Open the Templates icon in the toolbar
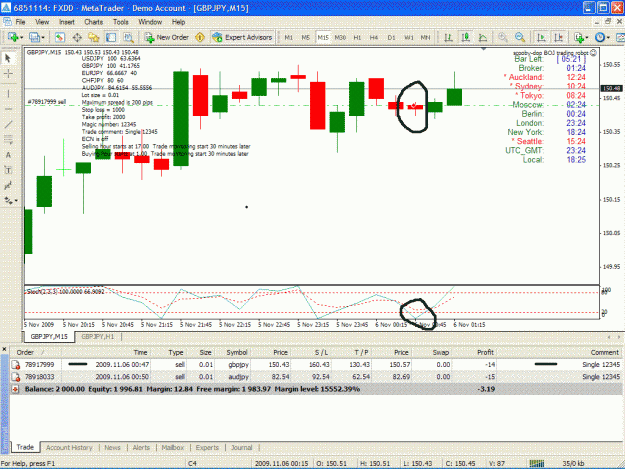 pos(620,37)
